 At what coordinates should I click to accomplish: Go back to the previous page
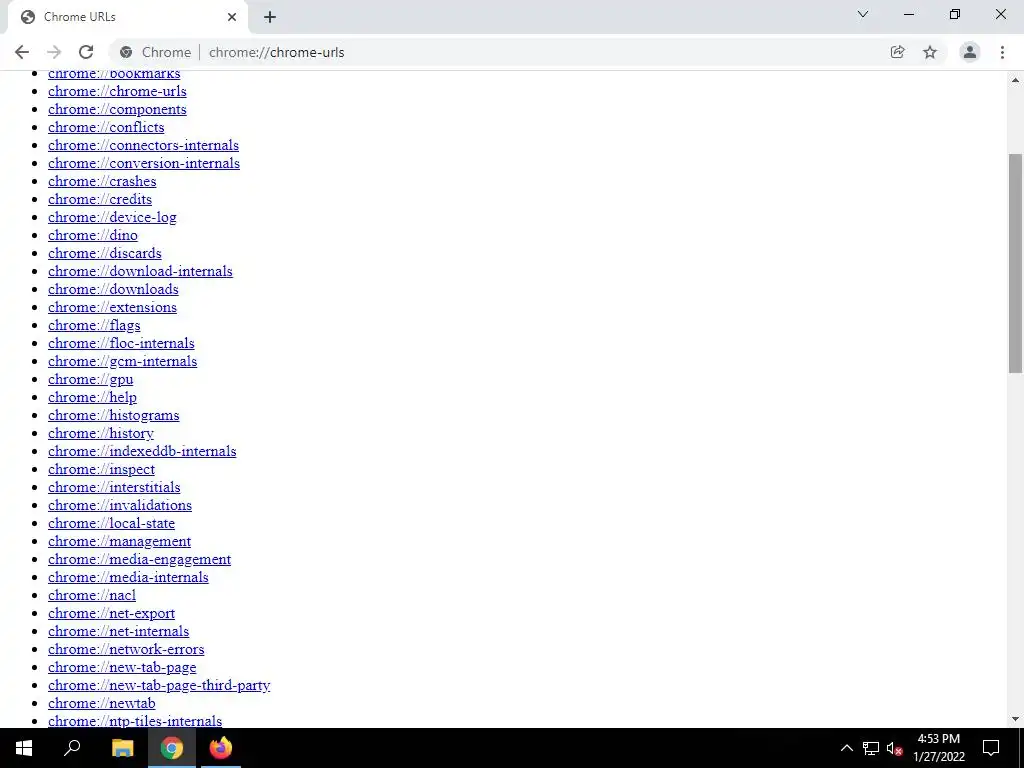click(22, 52)
